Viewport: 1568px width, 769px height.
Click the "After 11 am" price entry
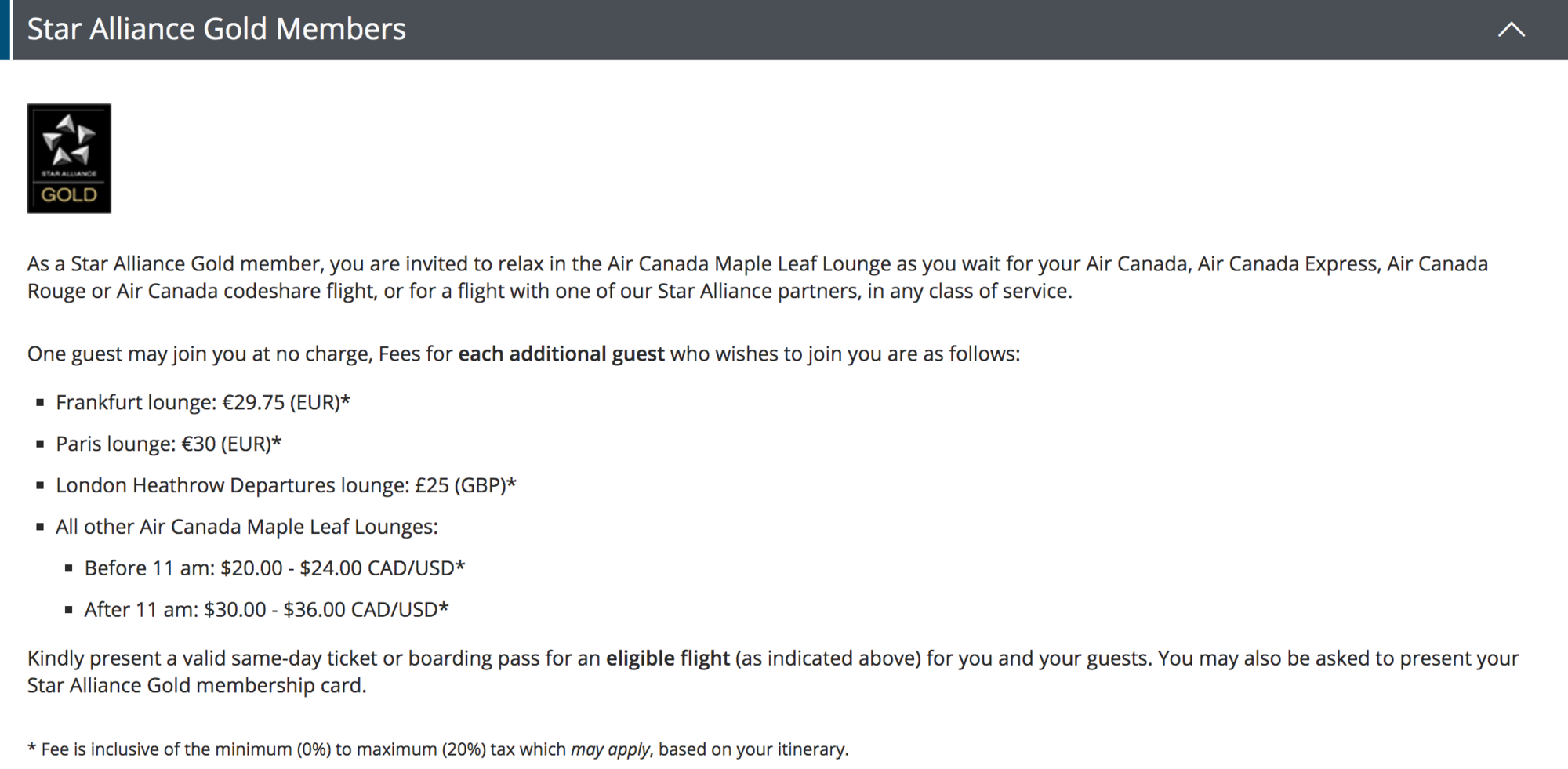coord(267,610)
